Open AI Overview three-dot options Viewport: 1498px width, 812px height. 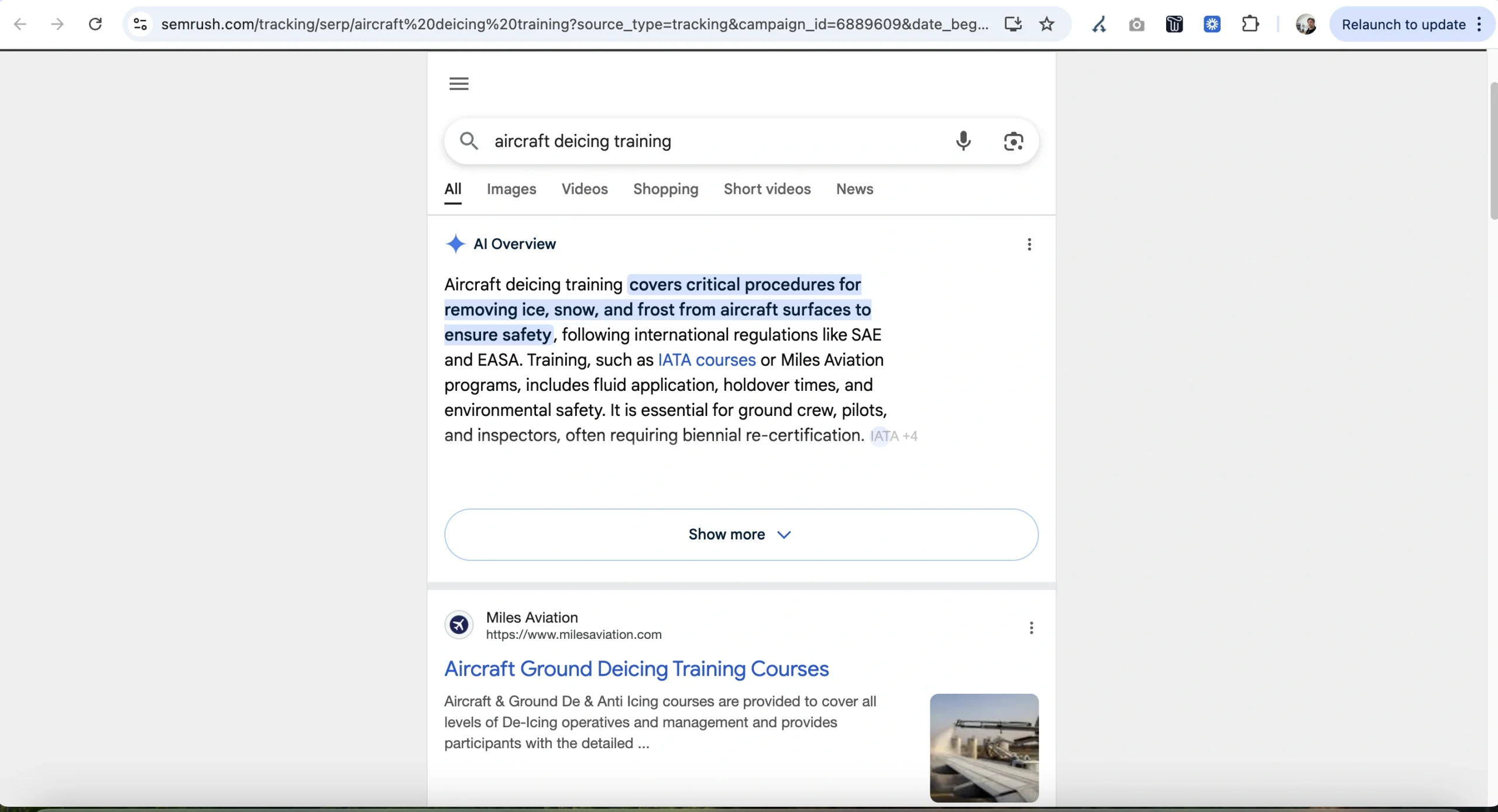(x=1029, y=244)
